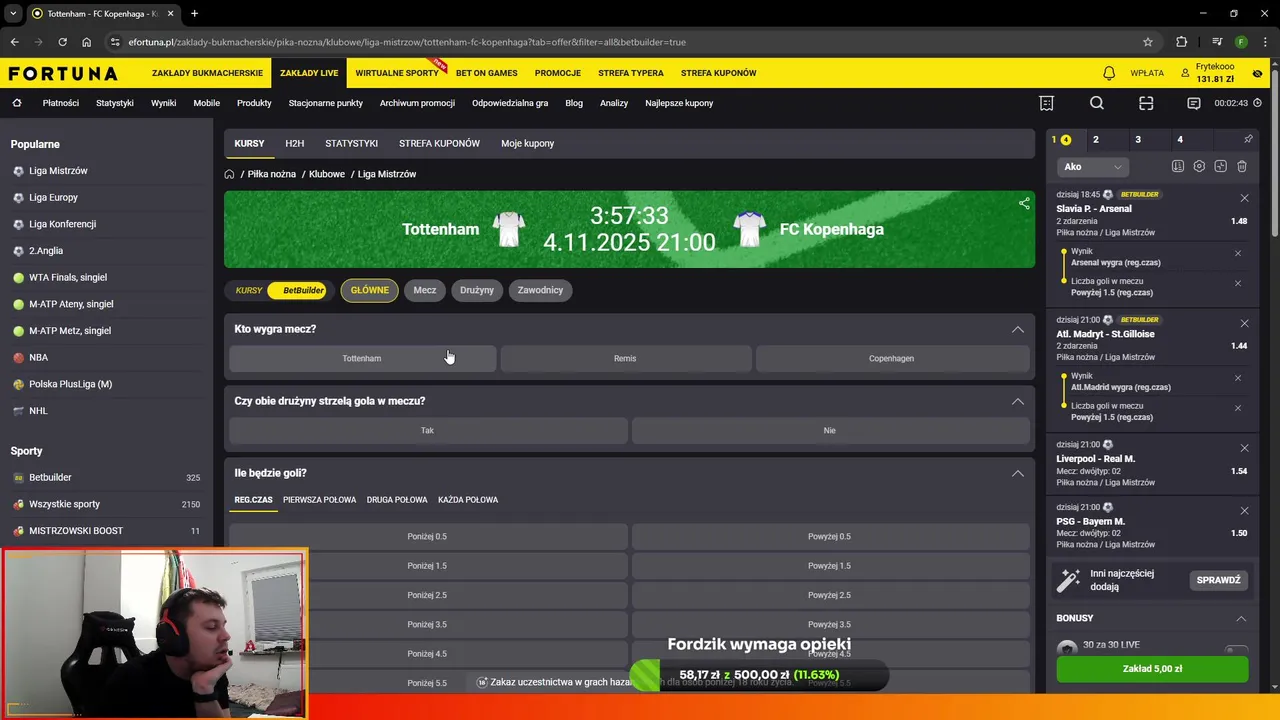
Task: Switch to the KURSY mode pill
Action: pos(249,291)
